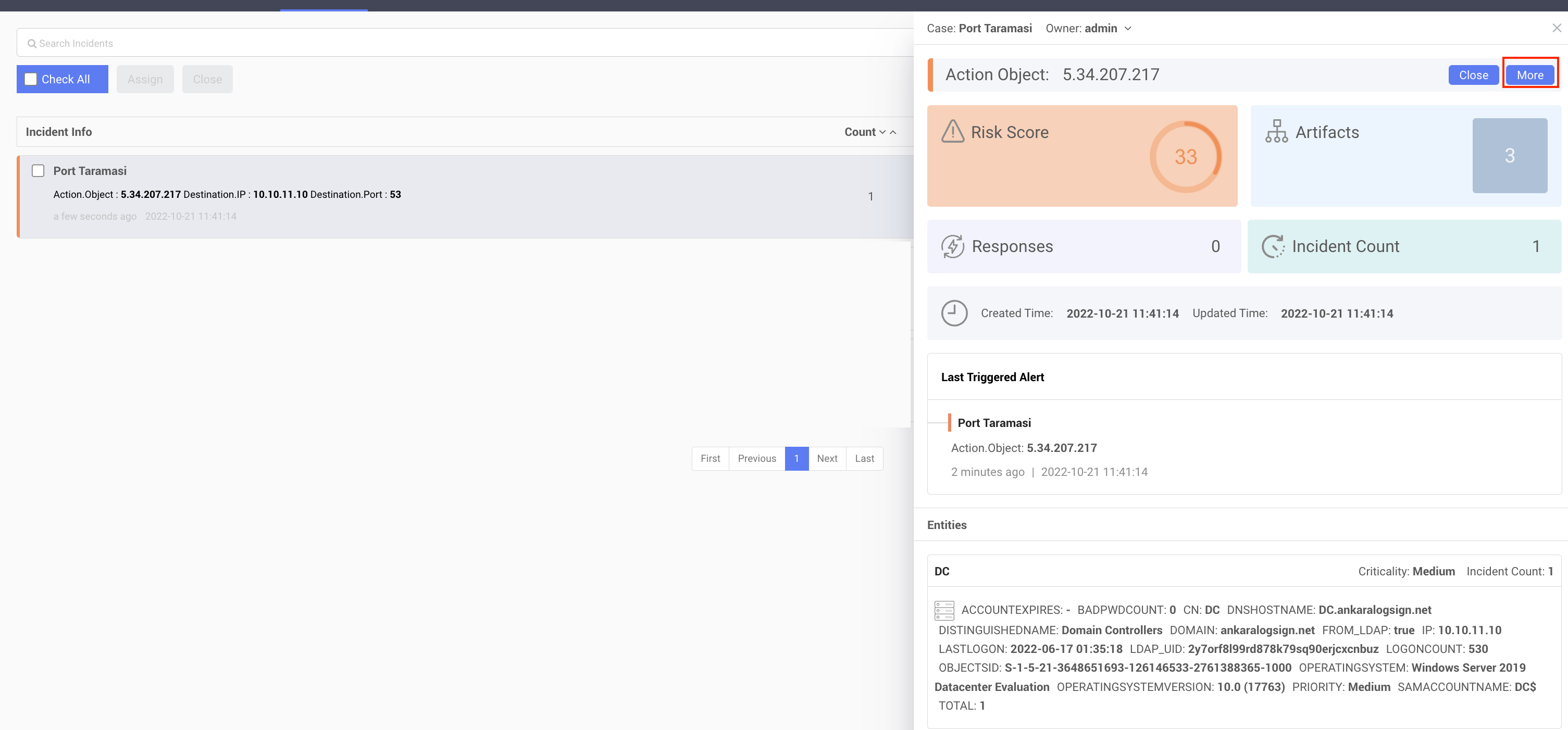Viewport: 1568px width, 730px height.
Task: Click the incident timestamp 'a few seconds ago'
Action: click(95, 217)
